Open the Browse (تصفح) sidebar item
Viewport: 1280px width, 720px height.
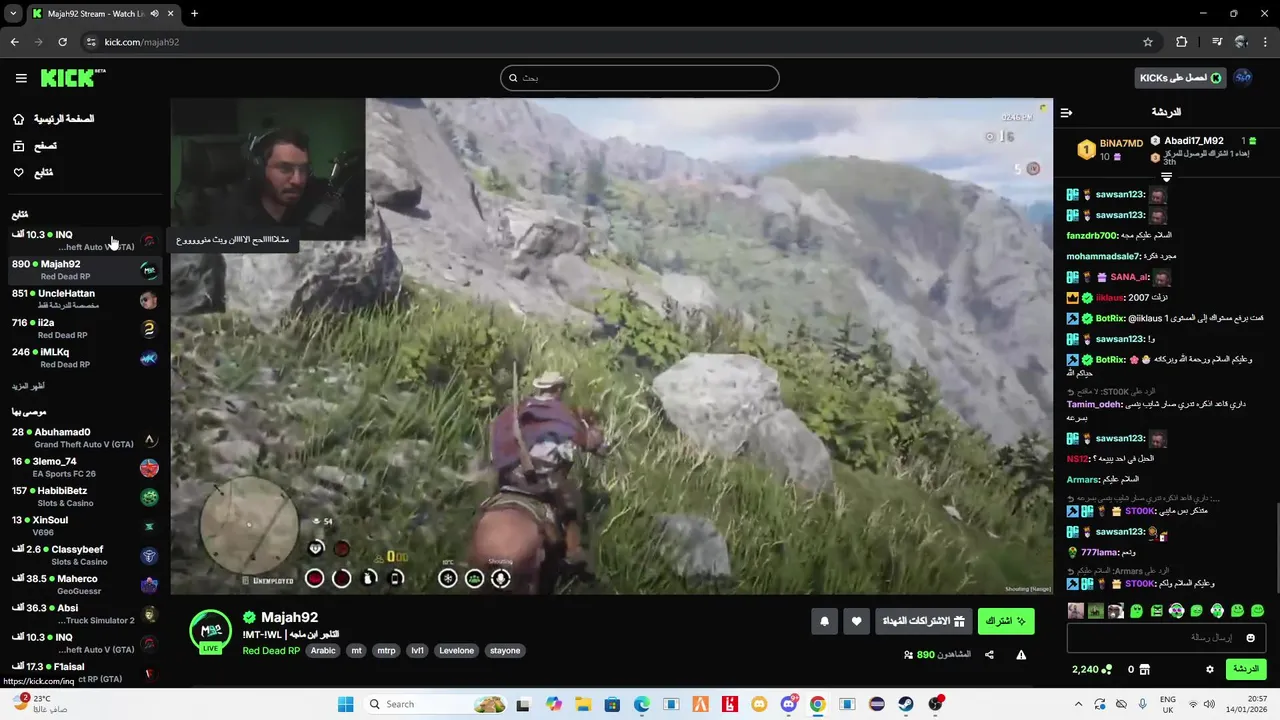[x=35, y=146]
